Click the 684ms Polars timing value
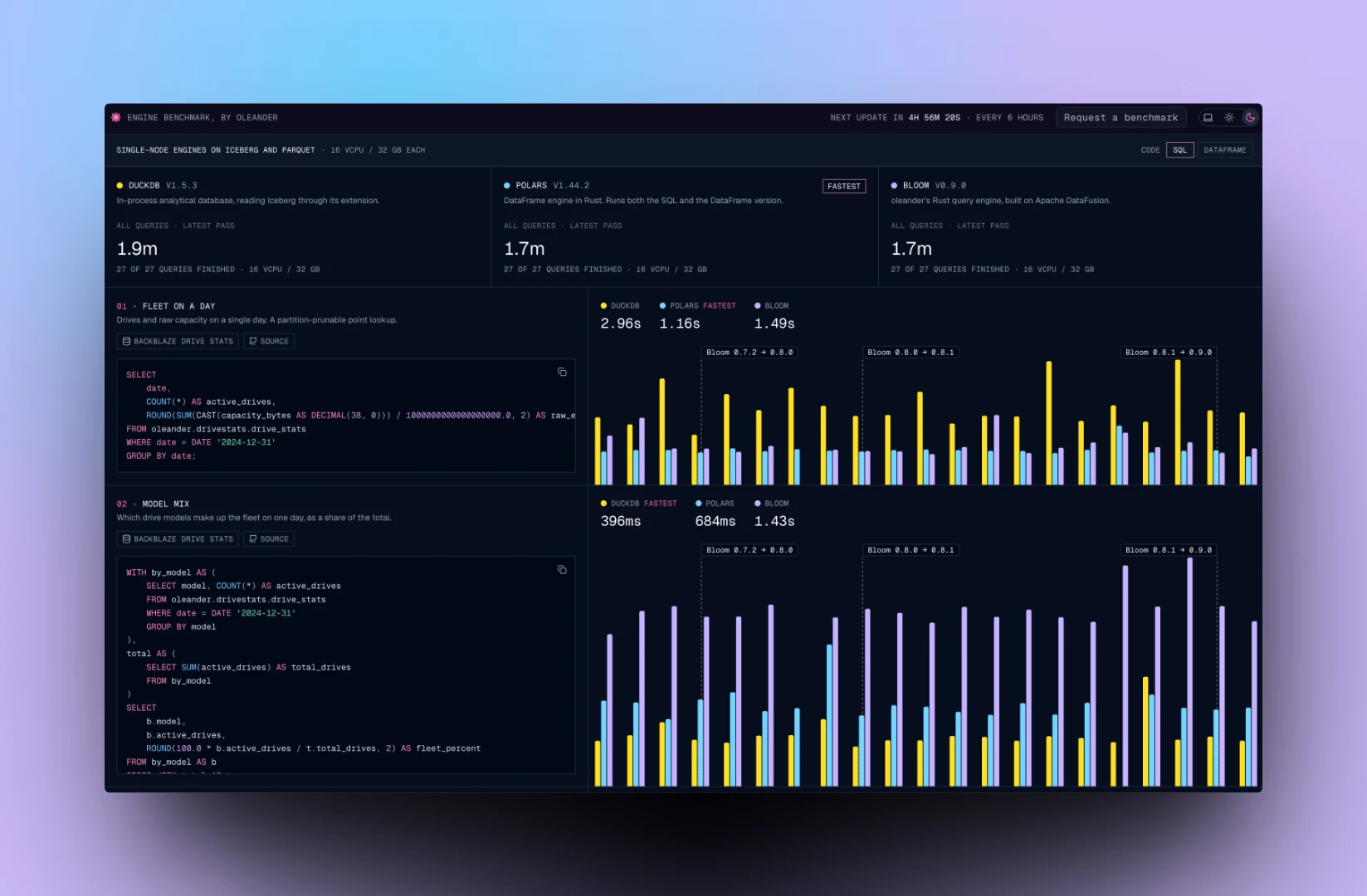The image size is (1367, 896). click(x=715, y=521)
